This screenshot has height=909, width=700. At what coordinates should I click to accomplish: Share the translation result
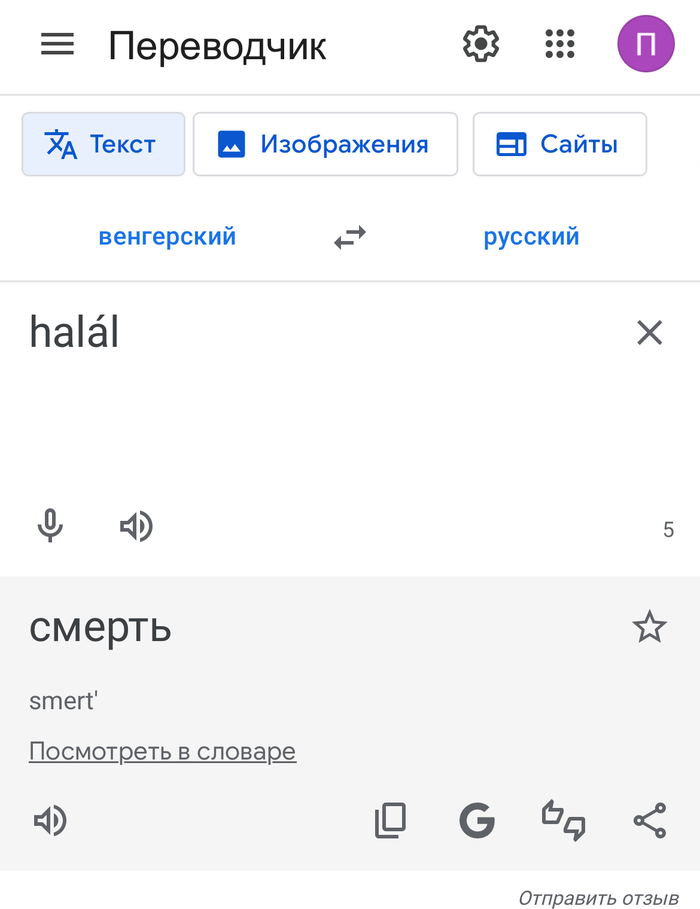point(648,821)
